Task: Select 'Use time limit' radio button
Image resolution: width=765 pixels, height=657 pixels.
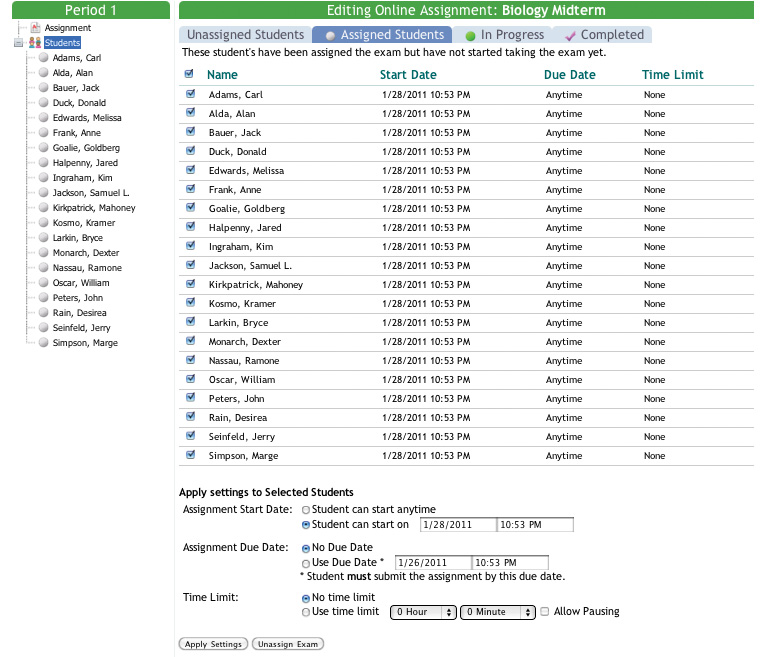Action: [306, 612]
